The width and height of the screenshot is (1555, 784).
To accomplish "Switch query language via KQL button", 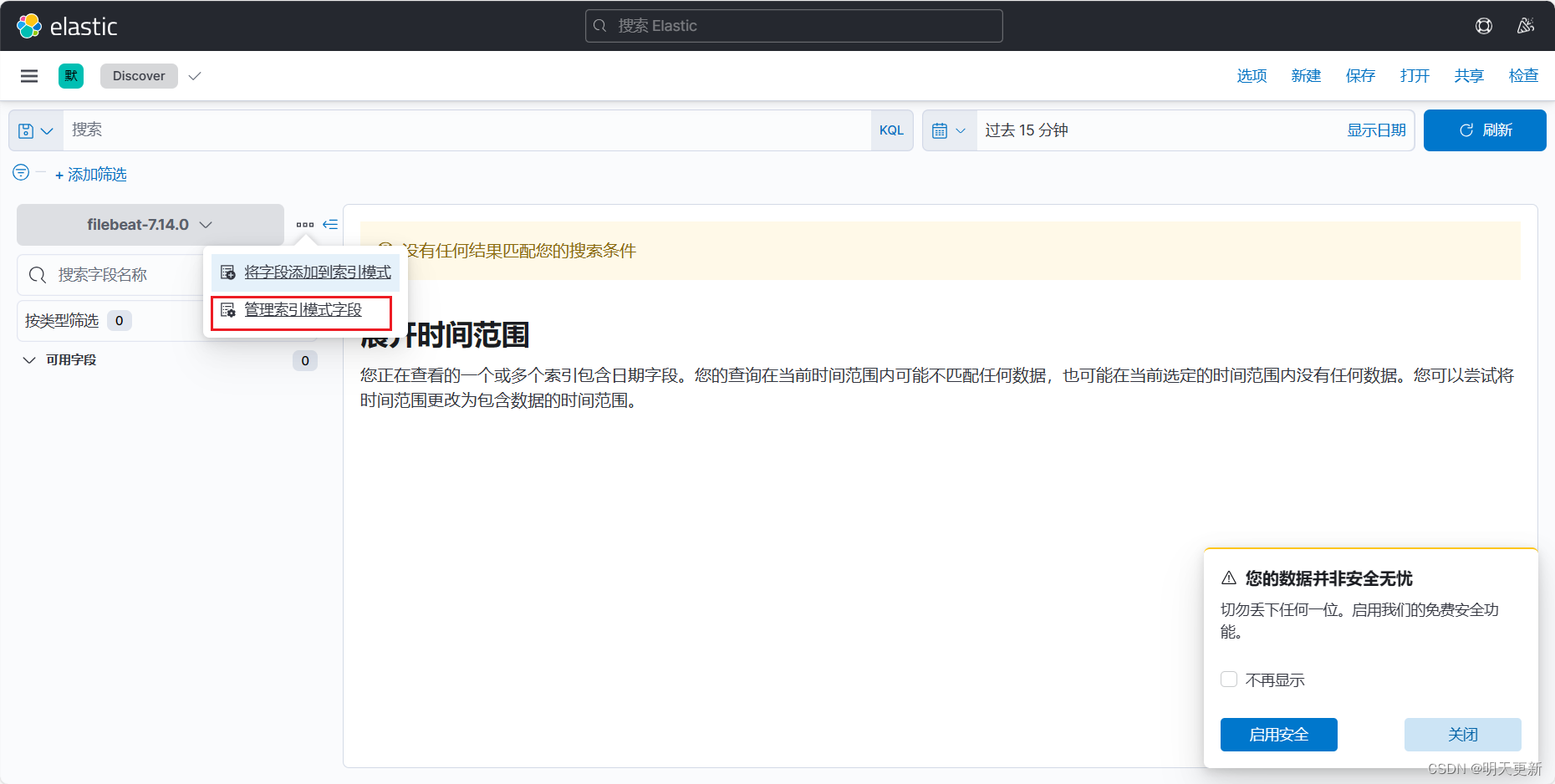I will tap(891, 130).
